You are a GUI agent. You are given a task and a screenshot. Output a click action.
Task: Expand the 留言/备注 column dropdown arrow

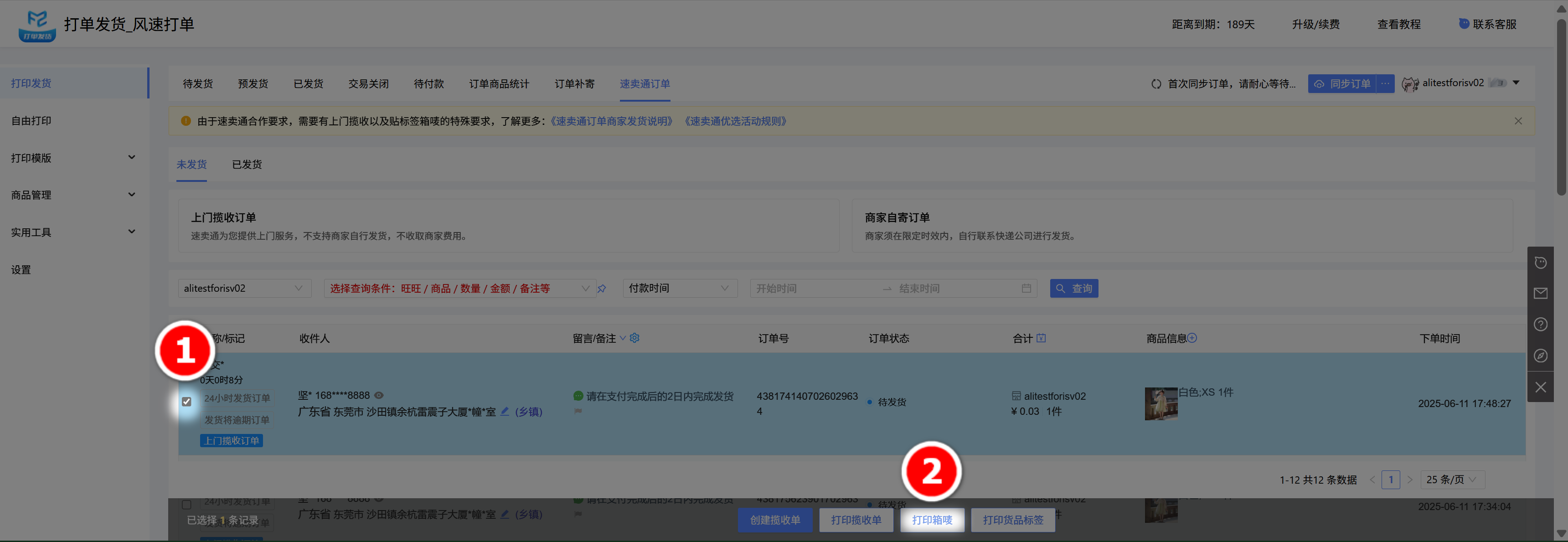point(623,339)
